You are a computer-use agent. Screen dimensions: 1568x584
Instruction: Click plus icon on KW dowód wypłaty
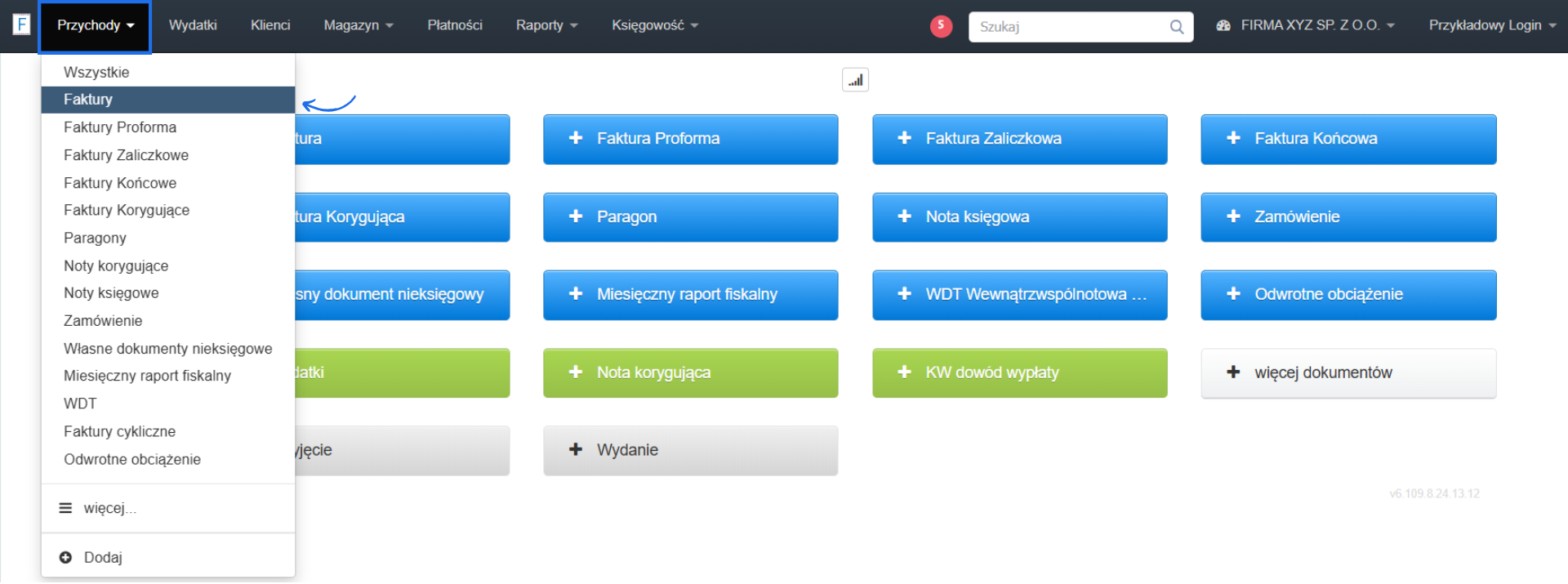tap(904, 372)
